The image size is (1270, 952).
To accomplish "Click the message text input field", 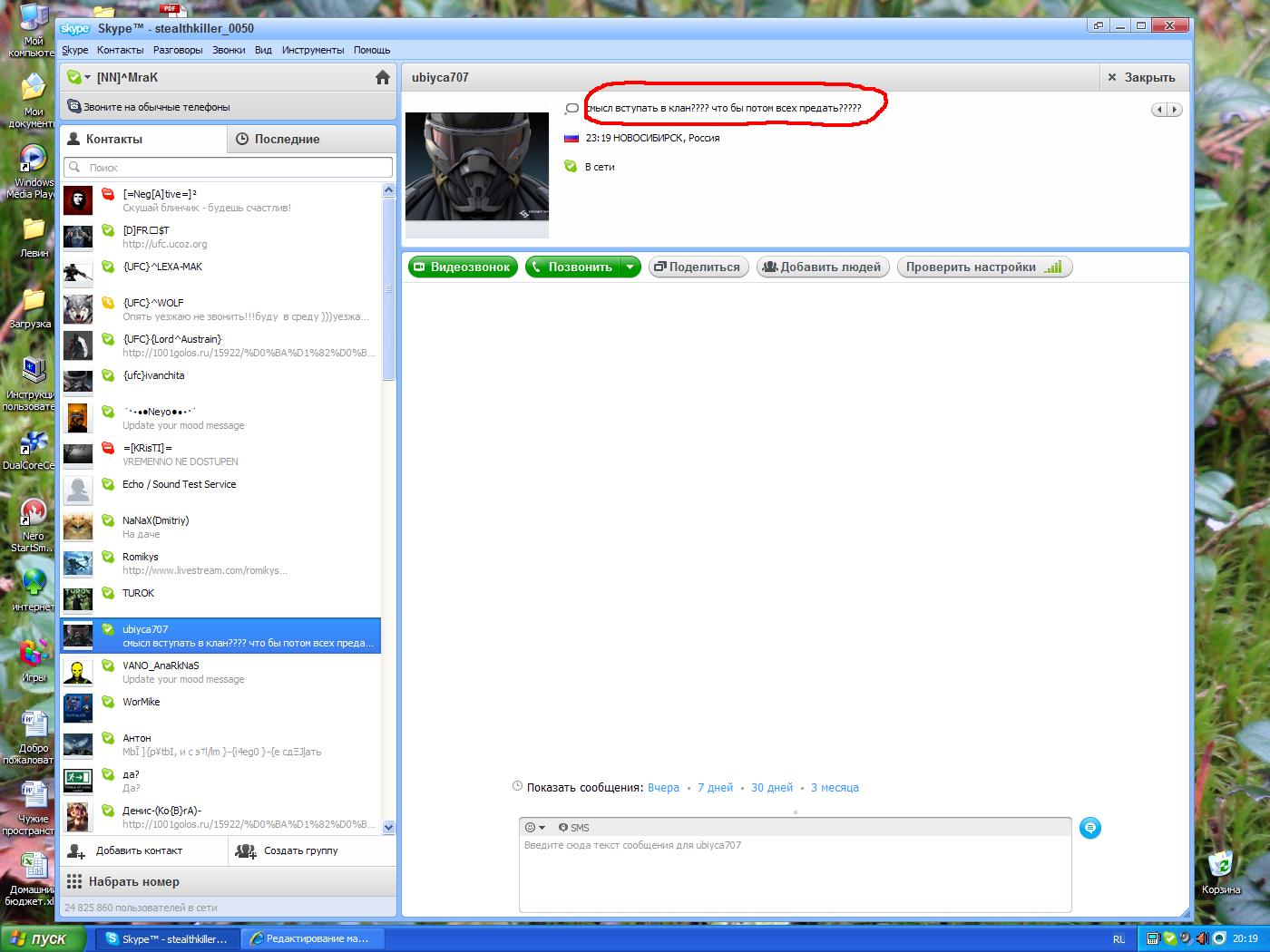I will click(x=796, y=874).
